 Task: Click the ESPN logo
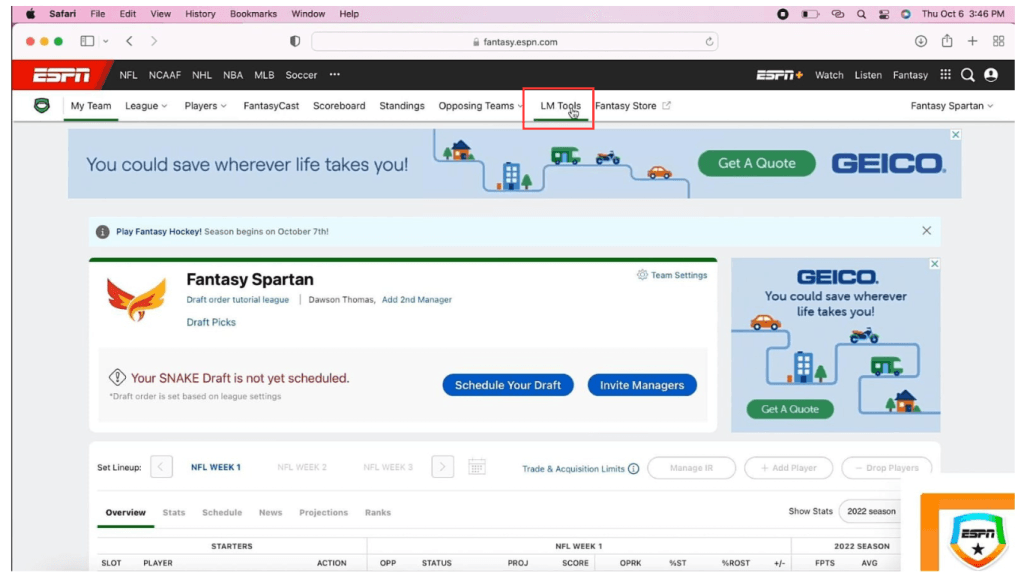tap(62, 75)
